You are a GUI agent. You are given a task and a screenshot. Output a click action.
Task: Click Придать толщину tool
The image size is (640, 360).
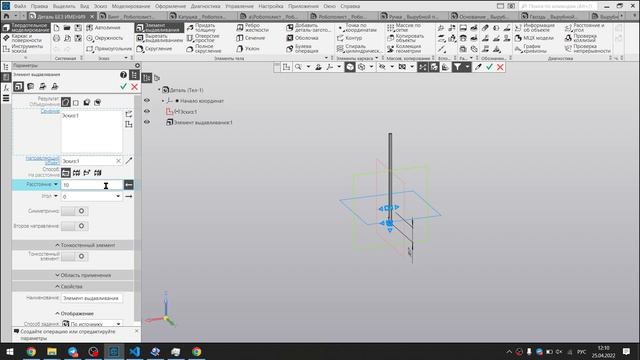201,27
